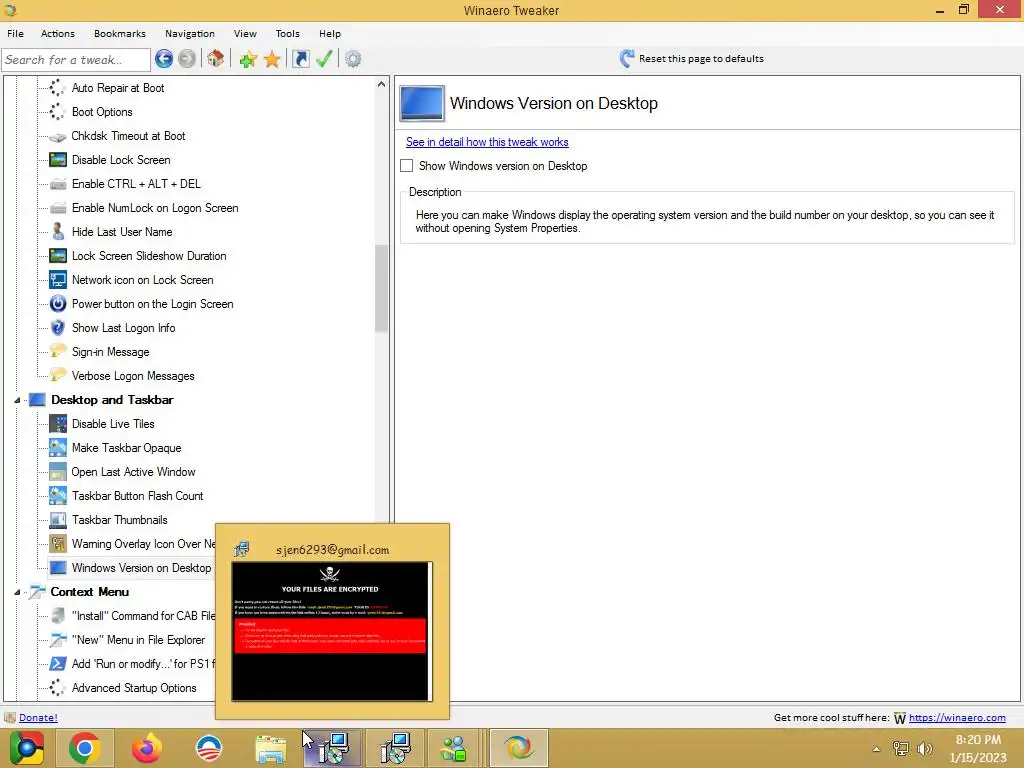The height and width of the screenshot is (768, 1024).
Task: Select 'Advanced Startup Options' tree item
Action: click(x=134, y=688)
